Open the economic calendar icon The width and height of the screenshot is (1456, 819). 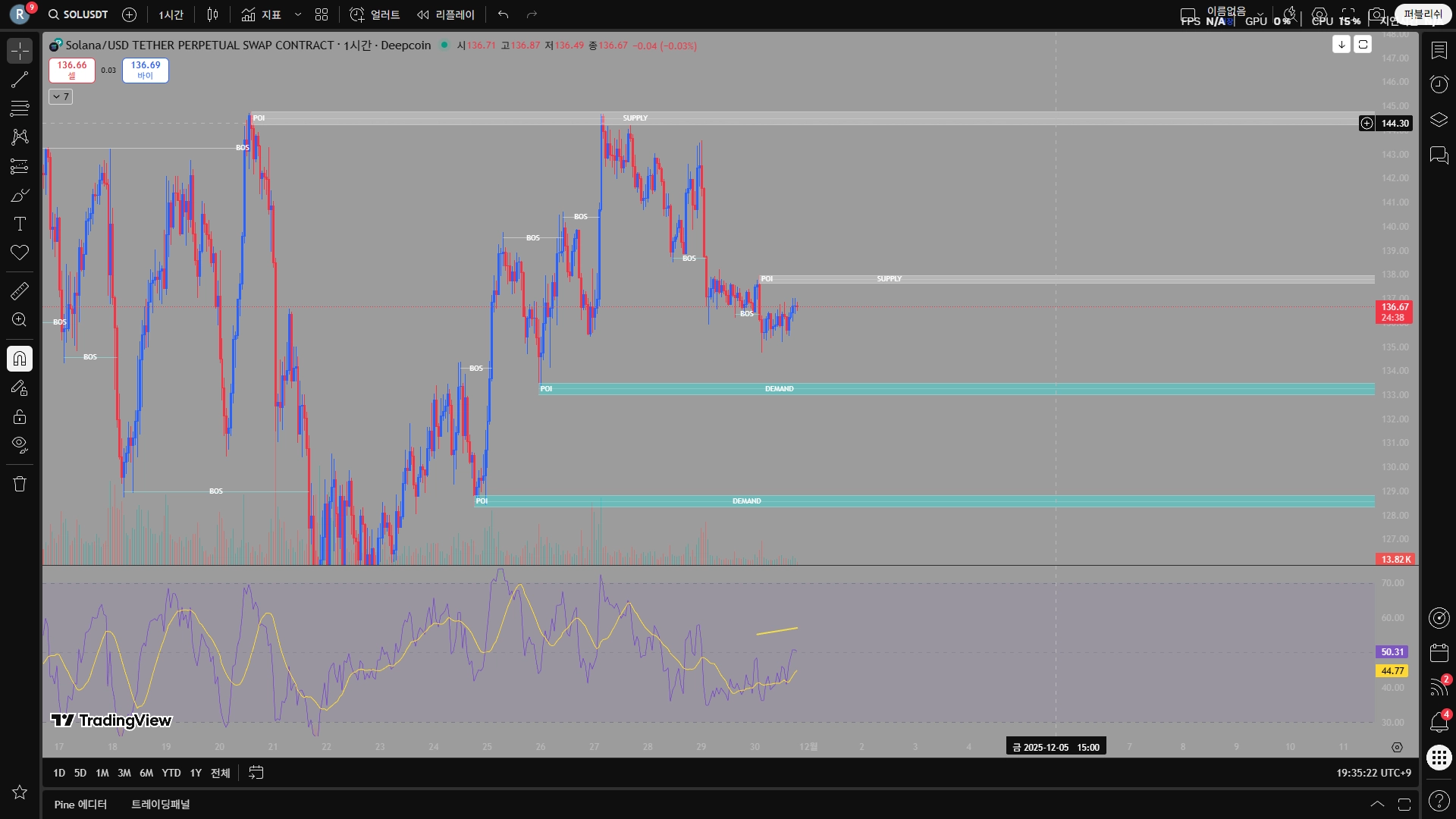1439,653
